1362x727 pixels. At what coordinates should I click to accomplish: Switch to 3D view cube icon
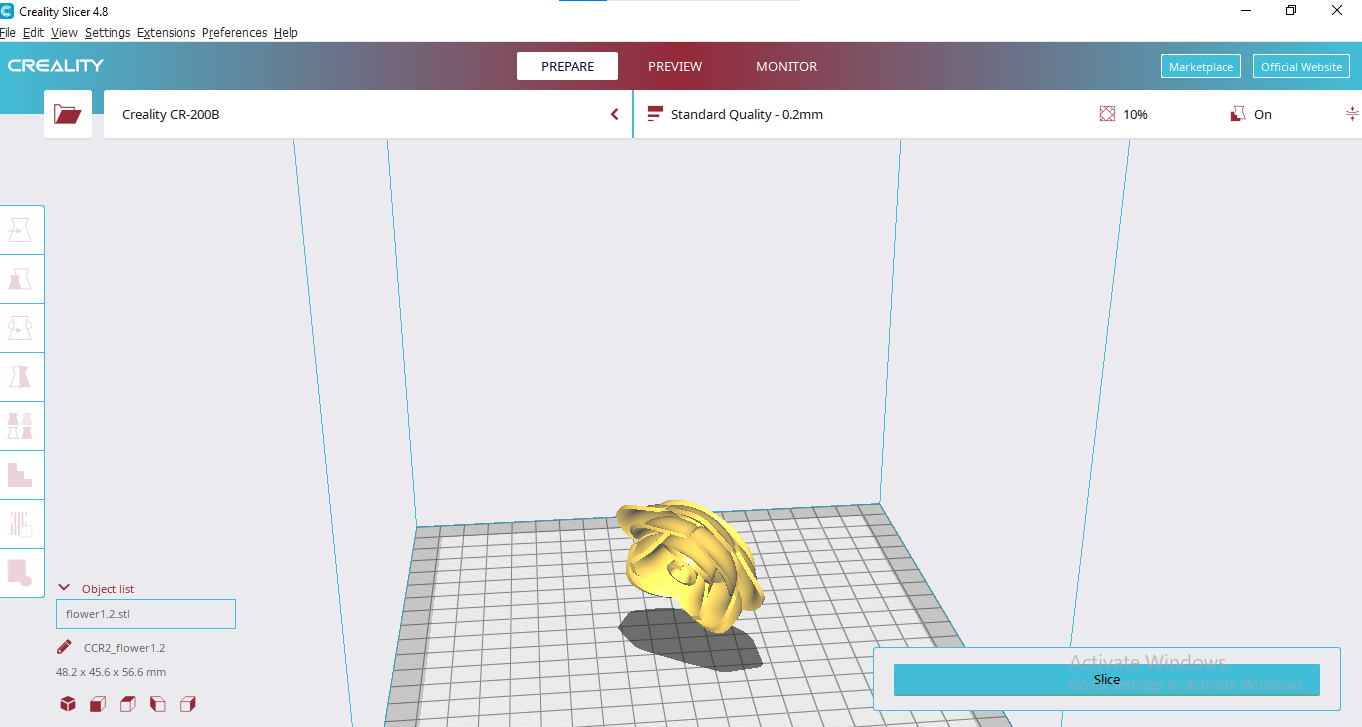[x=67, y=704]
